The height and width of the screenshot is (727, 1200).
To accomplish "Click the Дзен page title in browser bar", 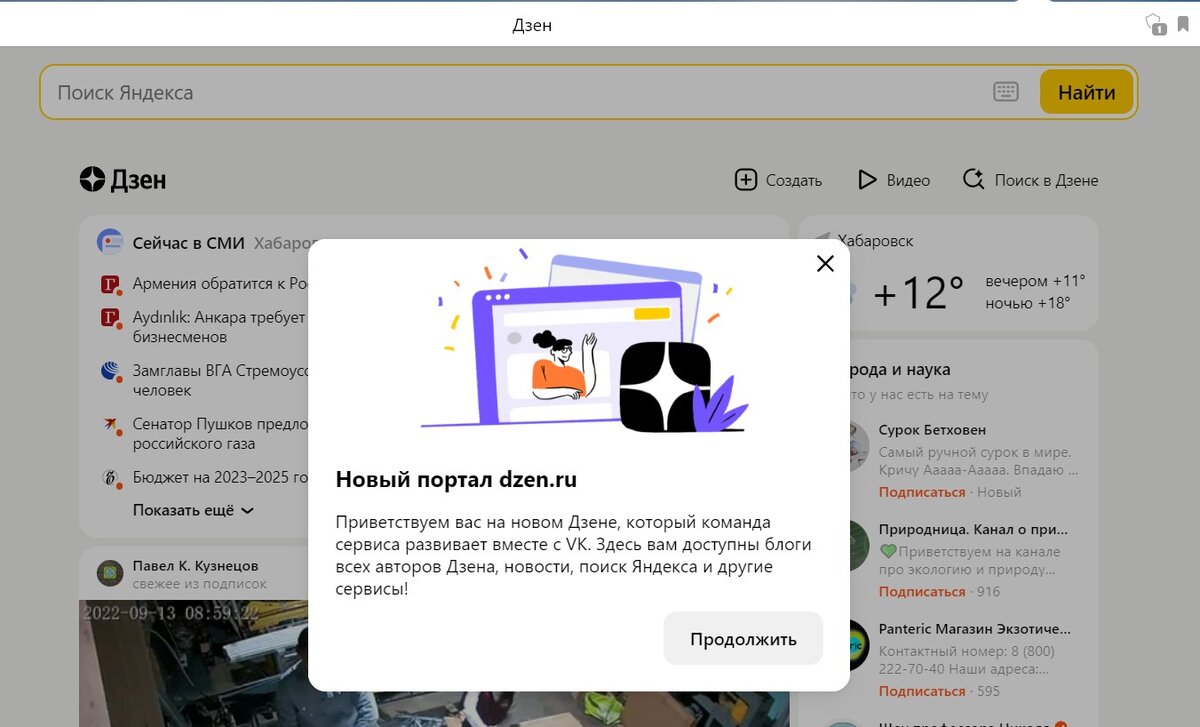I will click(532, 25).
